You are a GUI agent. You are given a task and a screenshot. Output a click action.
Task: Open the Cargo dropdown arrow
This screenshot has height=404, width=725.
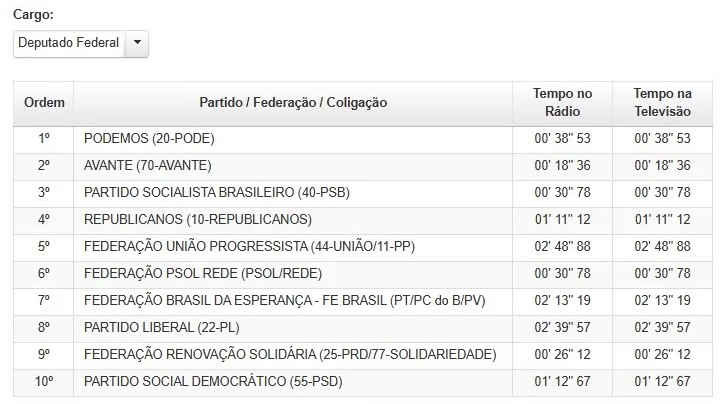click(x=137, y=43)
